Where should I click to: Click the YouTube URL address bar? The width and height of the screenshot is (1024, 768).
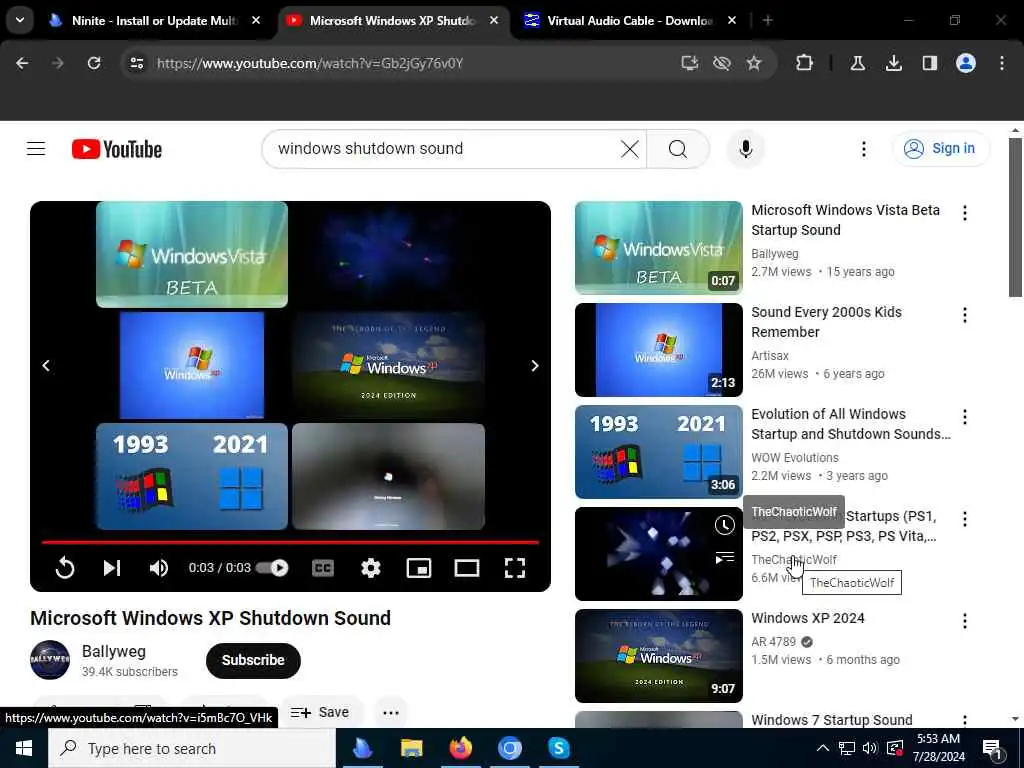click(x=310, y=63)
